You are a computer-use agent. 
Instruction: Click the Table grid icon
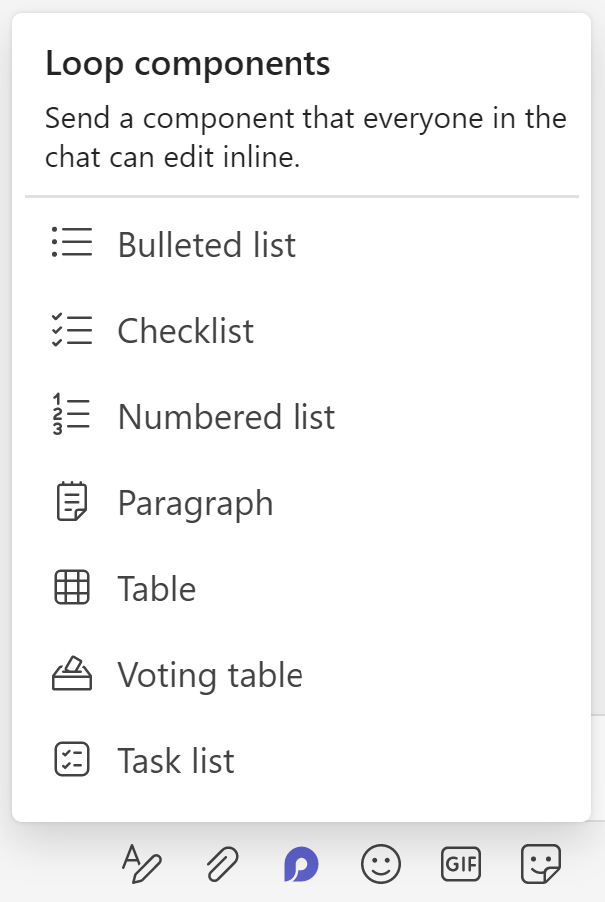(x=71, y=588)
